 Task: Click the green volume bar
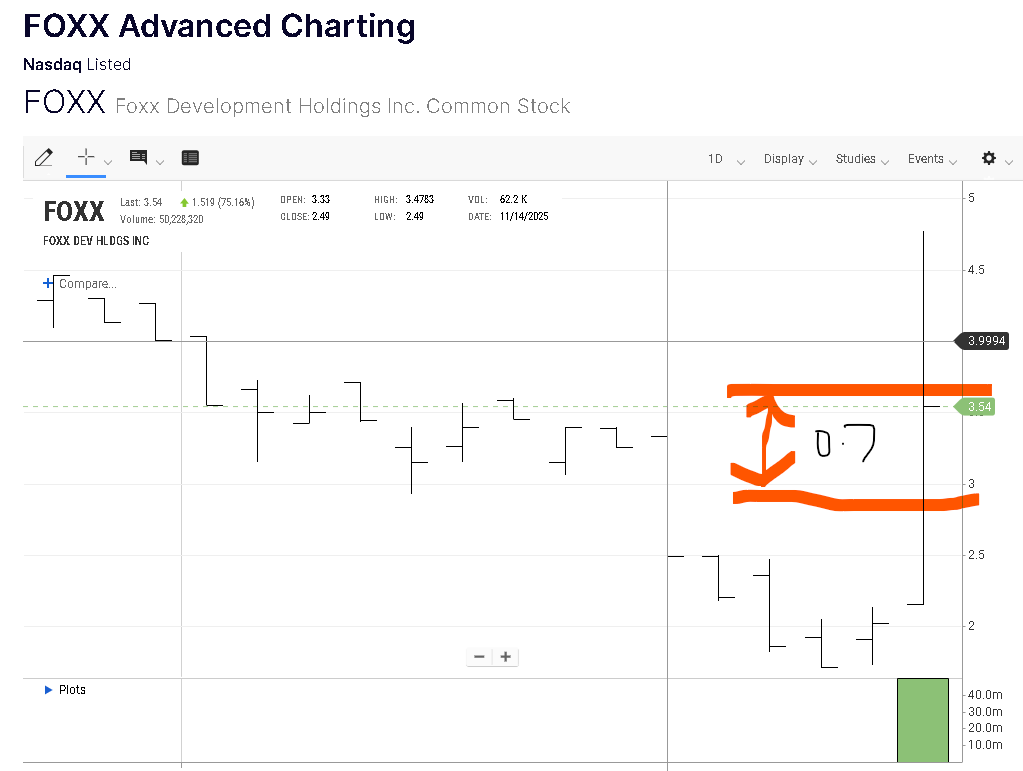pos(922,720)
